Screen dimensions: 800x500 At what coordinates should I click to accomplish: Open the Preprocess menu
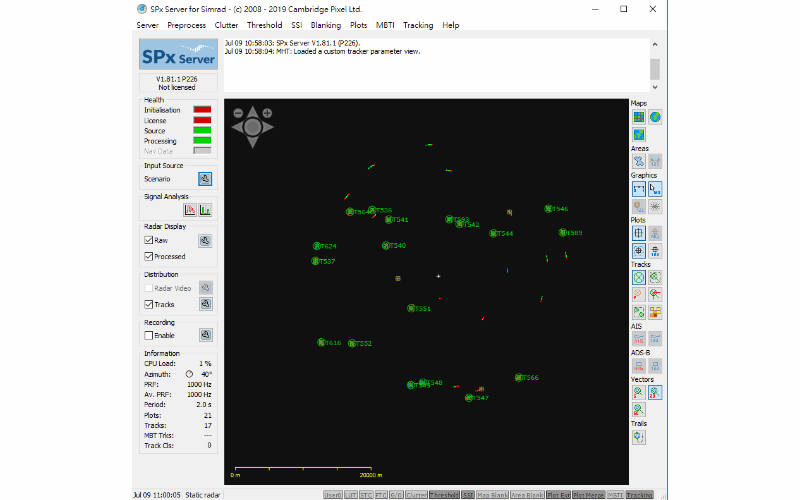point(187,25)
